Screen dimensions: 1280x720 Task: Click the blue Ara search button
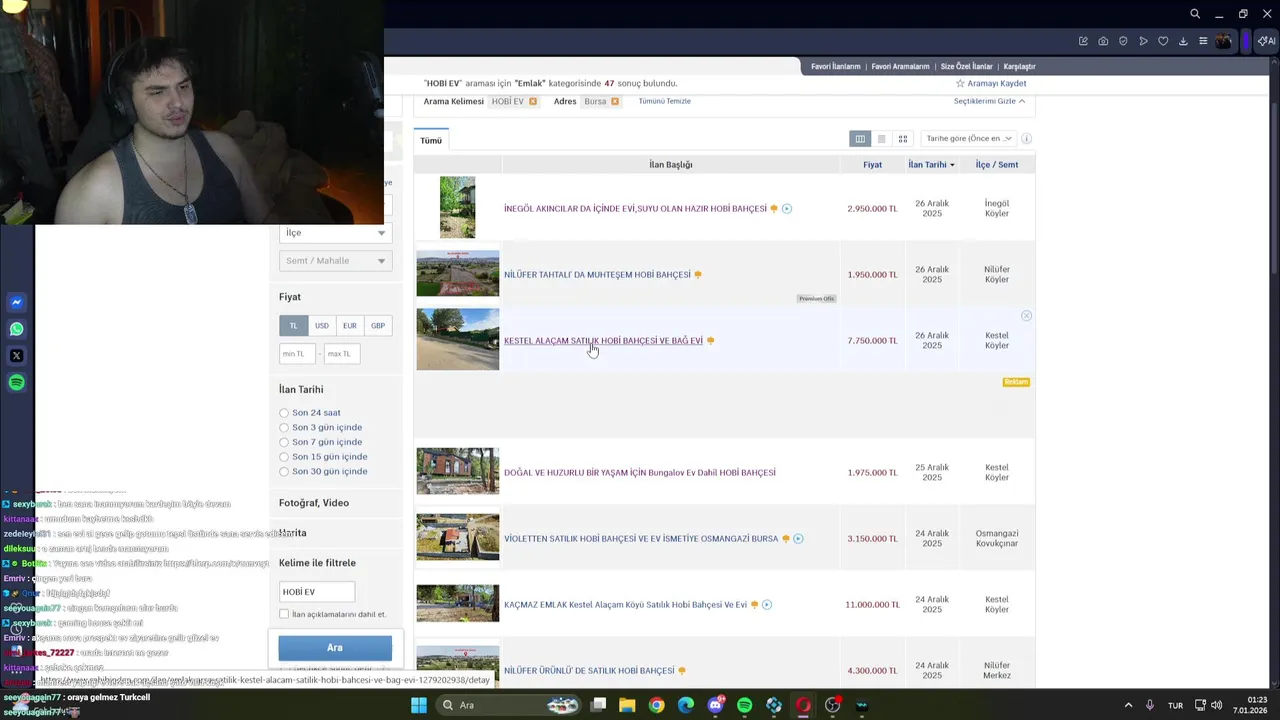[335, 648]
